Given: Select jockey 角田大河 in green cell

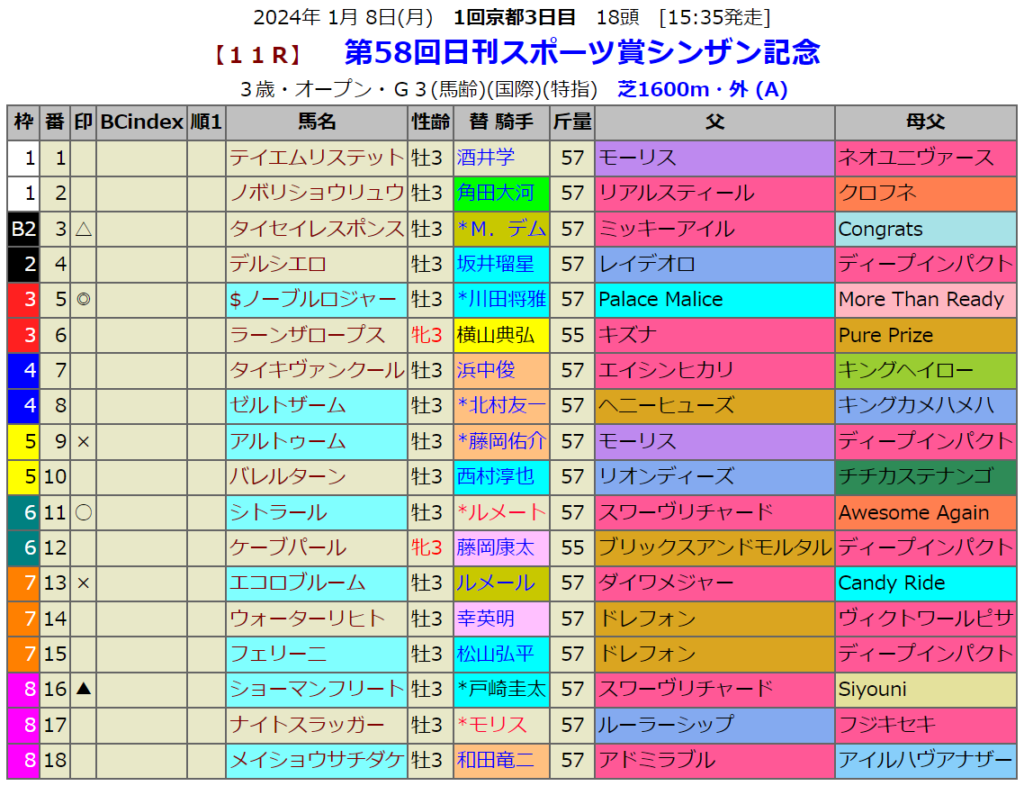Looking at the screenshot, I should point(495,193).
